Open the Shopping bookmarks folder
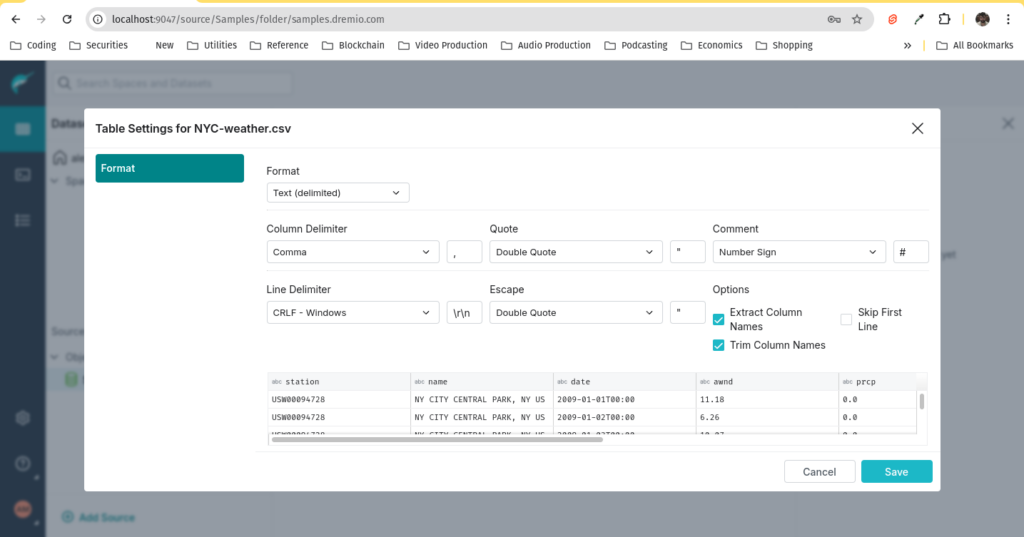Image resolution: width=1024 pixels, height=537 pixels. [784, 45]
